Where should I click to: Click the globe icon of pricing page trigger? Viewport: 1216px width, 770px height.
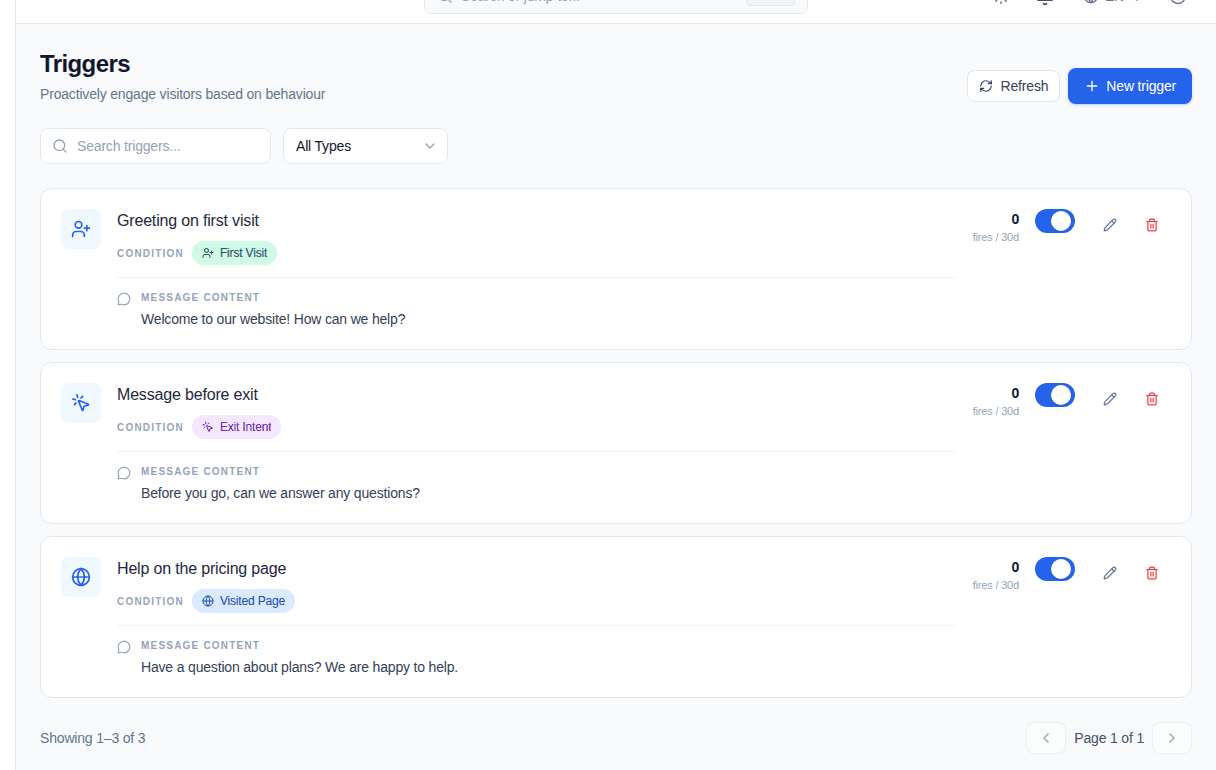click(81, 577)
